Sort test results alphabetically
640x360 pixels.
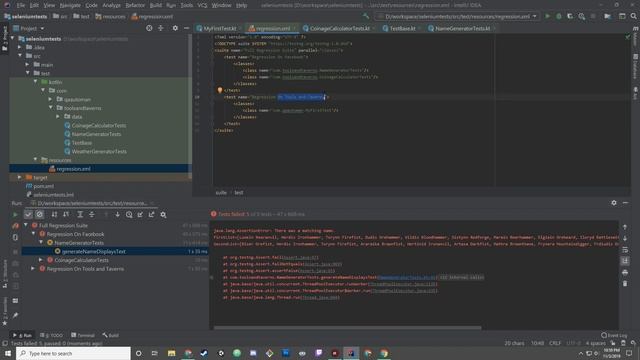pyautogui.click(x=54, y=214)
